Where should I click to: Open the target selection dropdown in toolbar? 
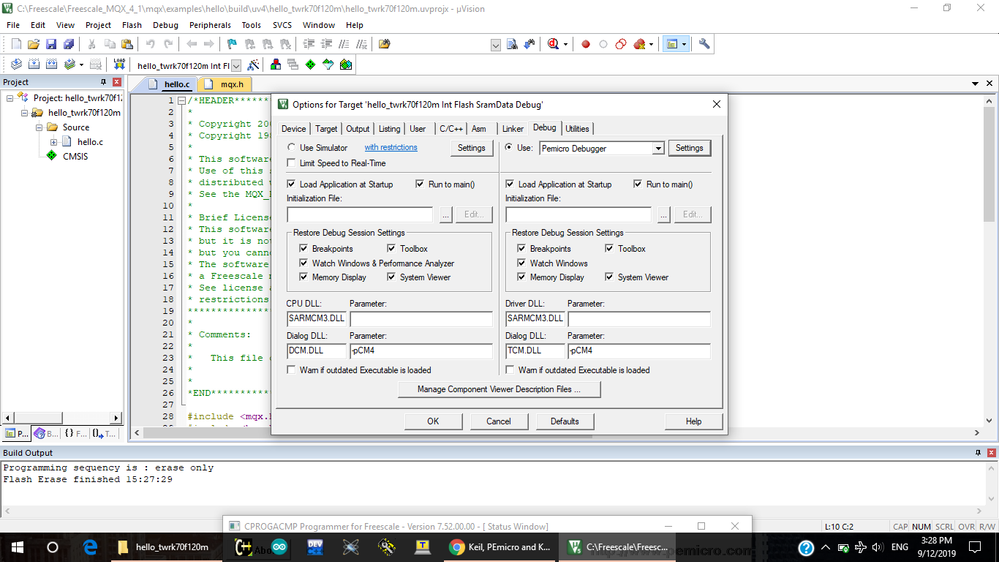(x=236, y=65)
